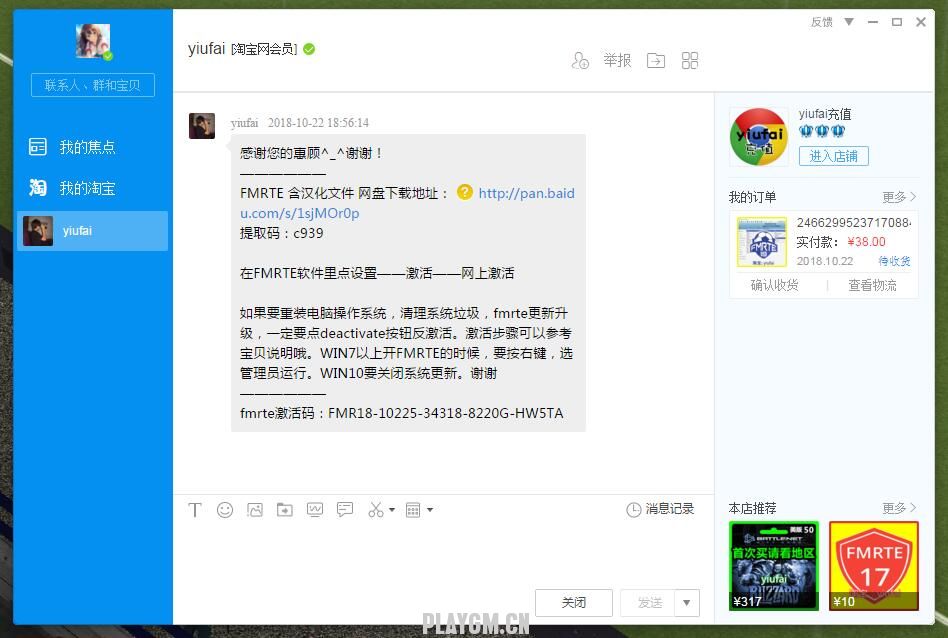This screenshot has width=948, height=638.
Task: Click the fmrte激活码 activation code line
Action: pyautogui.click(x=402, y=413)
